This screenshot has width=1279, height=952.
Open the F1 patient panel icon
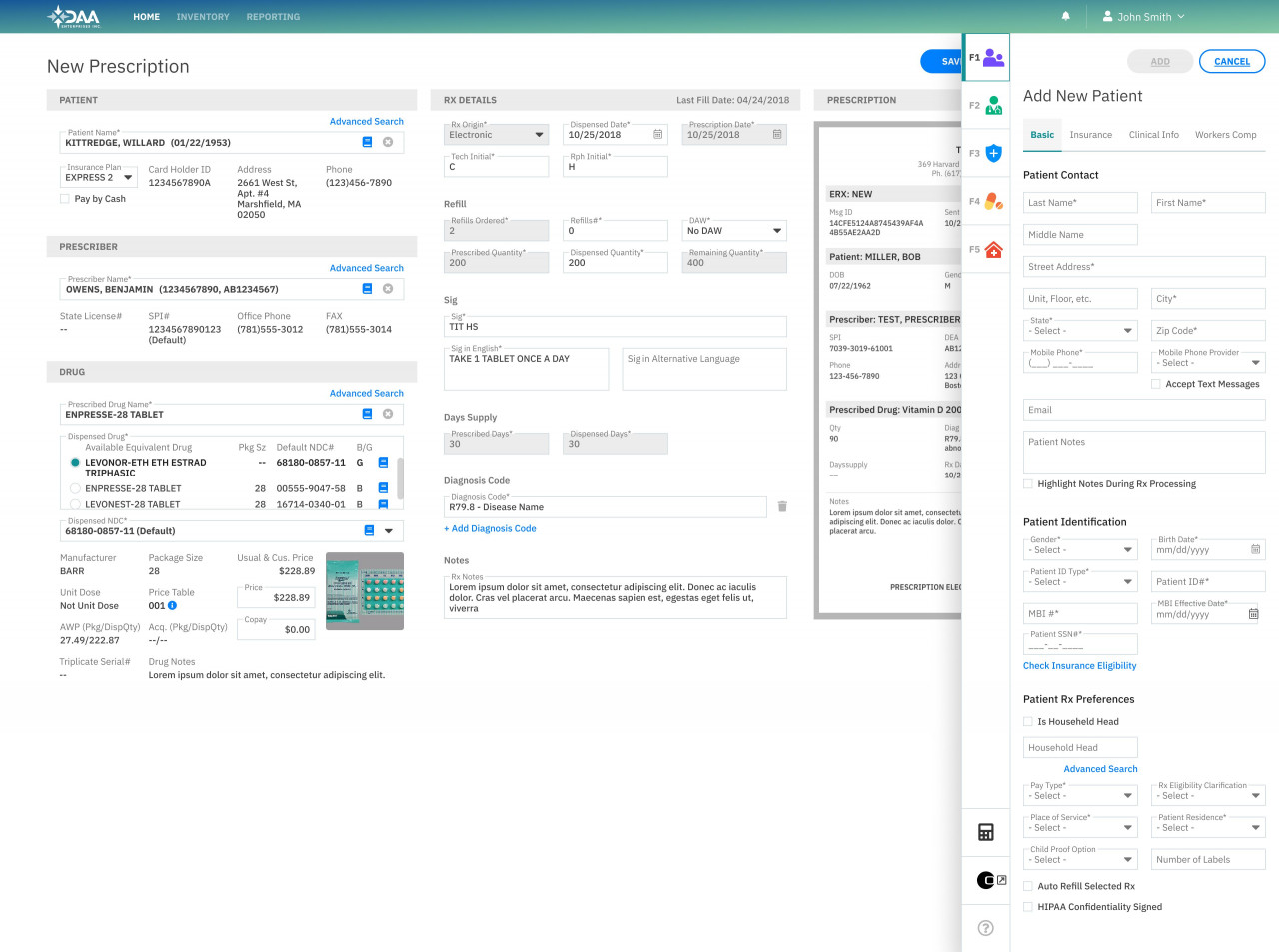click(987, 58)
